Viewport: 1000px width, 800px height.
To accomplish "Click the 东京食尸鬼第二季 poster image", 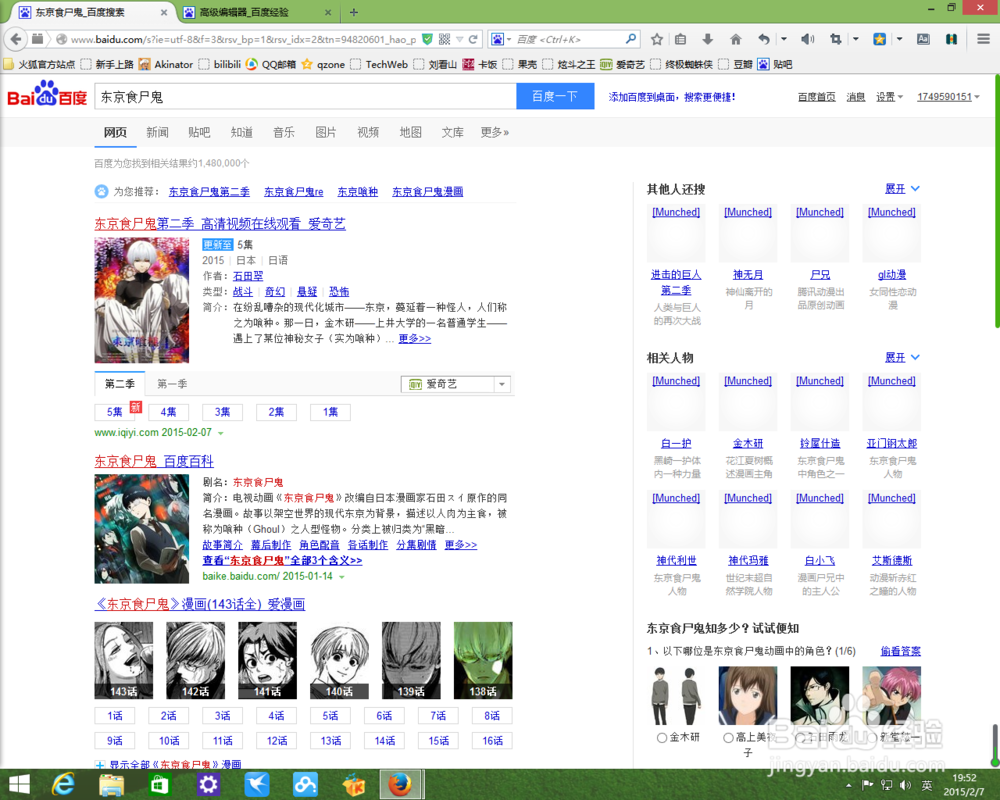I will tap(142, 300).
